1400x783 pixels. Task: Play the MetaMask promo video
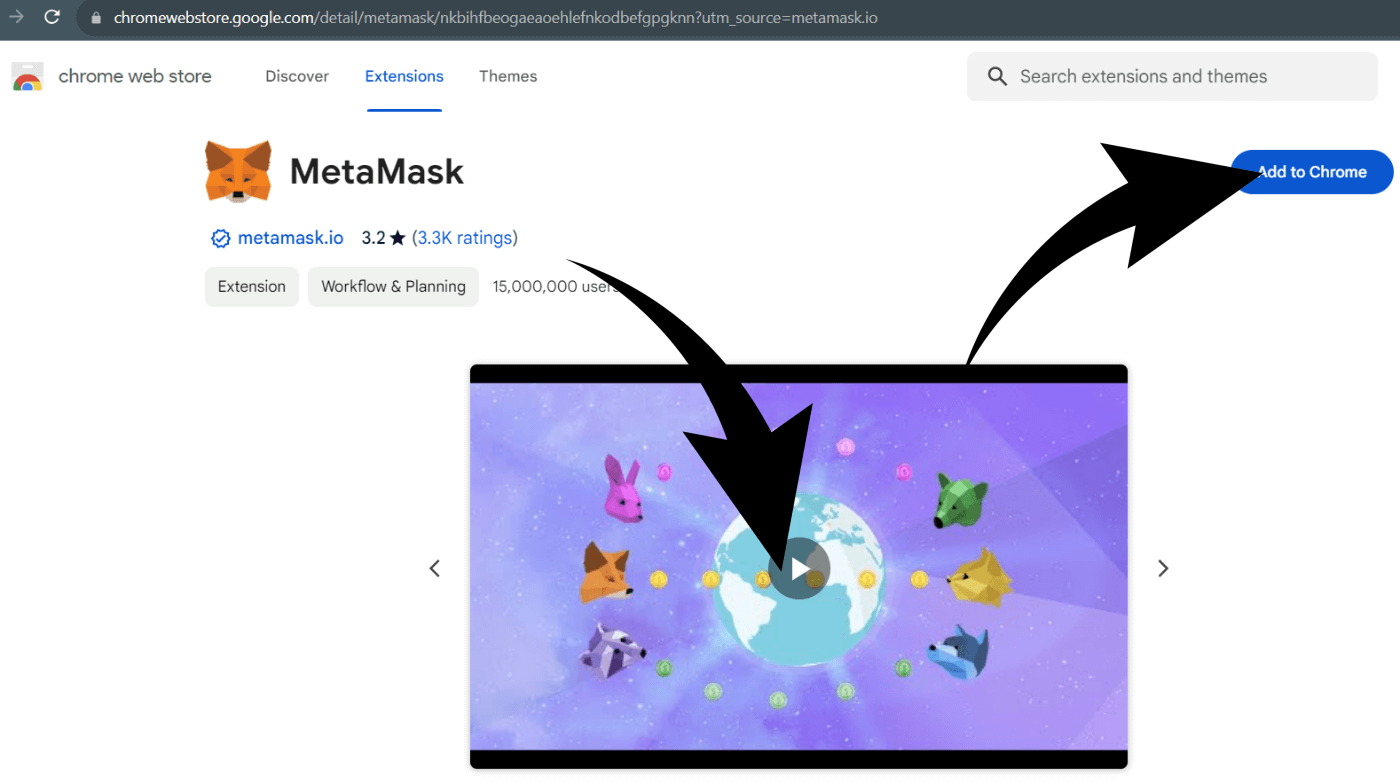pos(799,568)
